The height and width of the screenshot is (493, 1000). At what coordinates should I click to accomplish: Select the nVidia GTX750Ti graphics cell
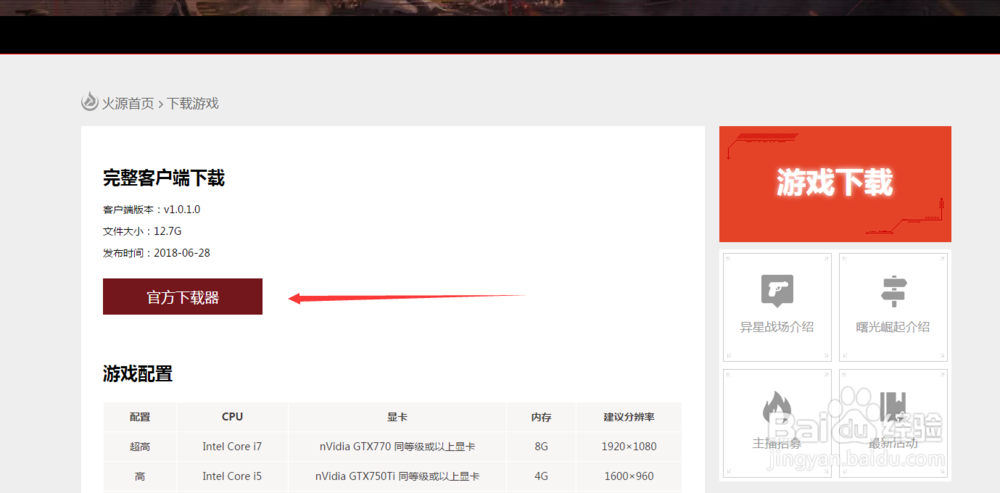point(397,476)
